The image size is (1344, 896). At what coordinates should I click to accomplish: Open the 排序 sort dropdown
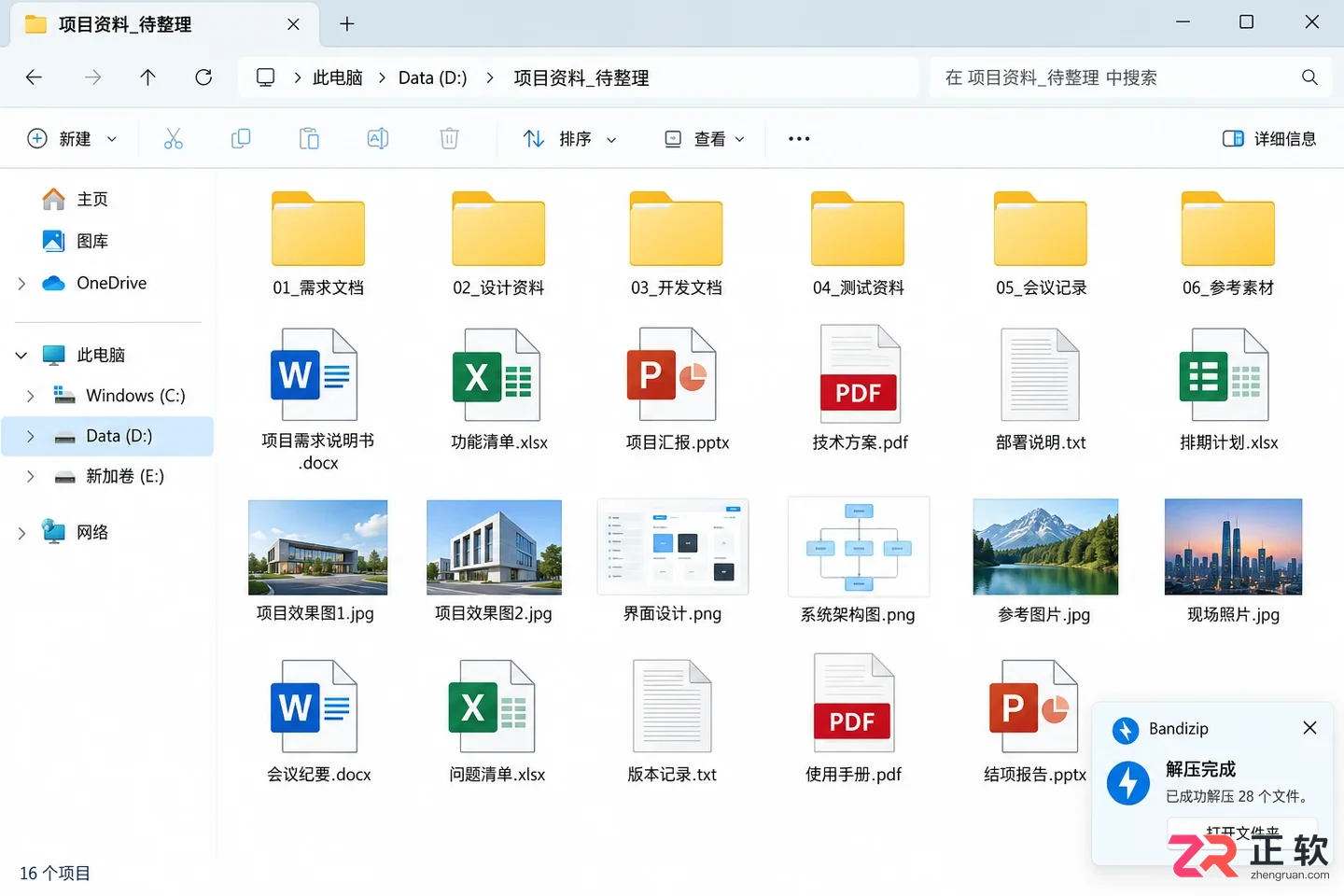point(569,139)
